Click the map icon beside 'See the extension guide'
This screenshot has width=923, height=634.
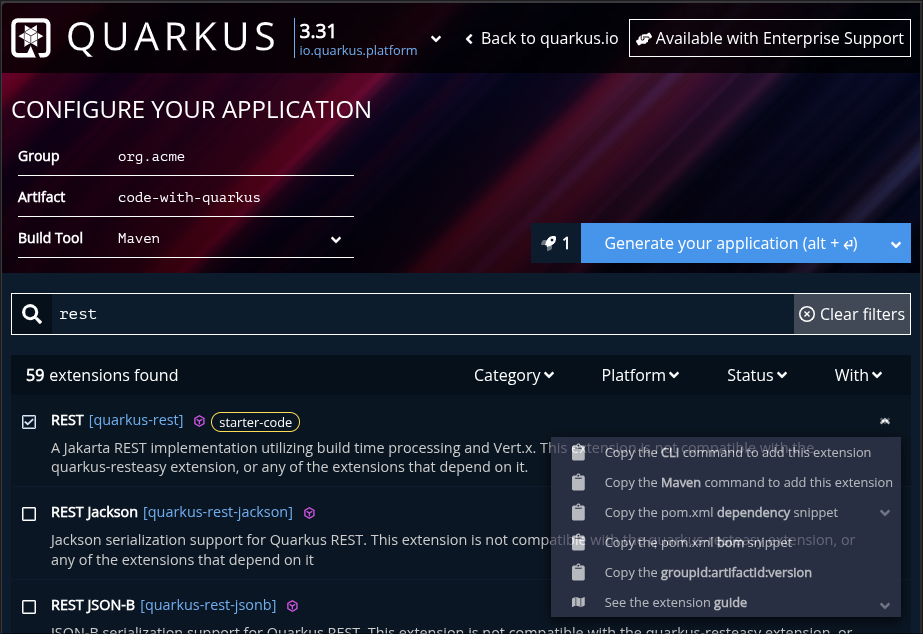click(x=578, y=602)
